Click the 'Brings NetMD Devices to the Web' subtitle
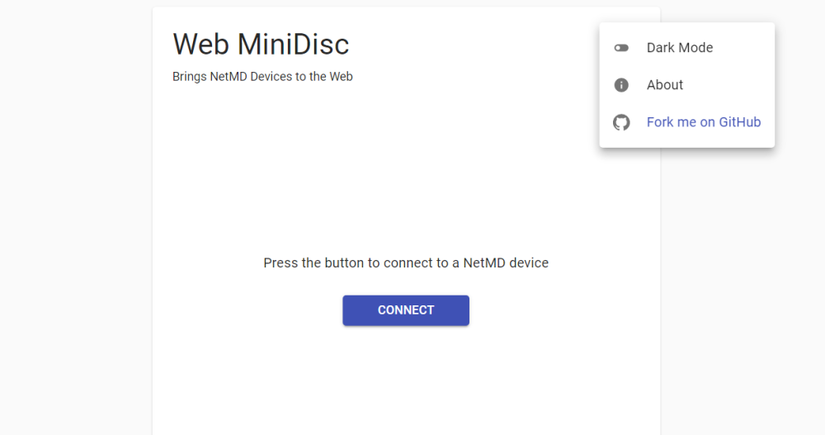This screenshot has height=435, width=825. (x=262, y=76)
